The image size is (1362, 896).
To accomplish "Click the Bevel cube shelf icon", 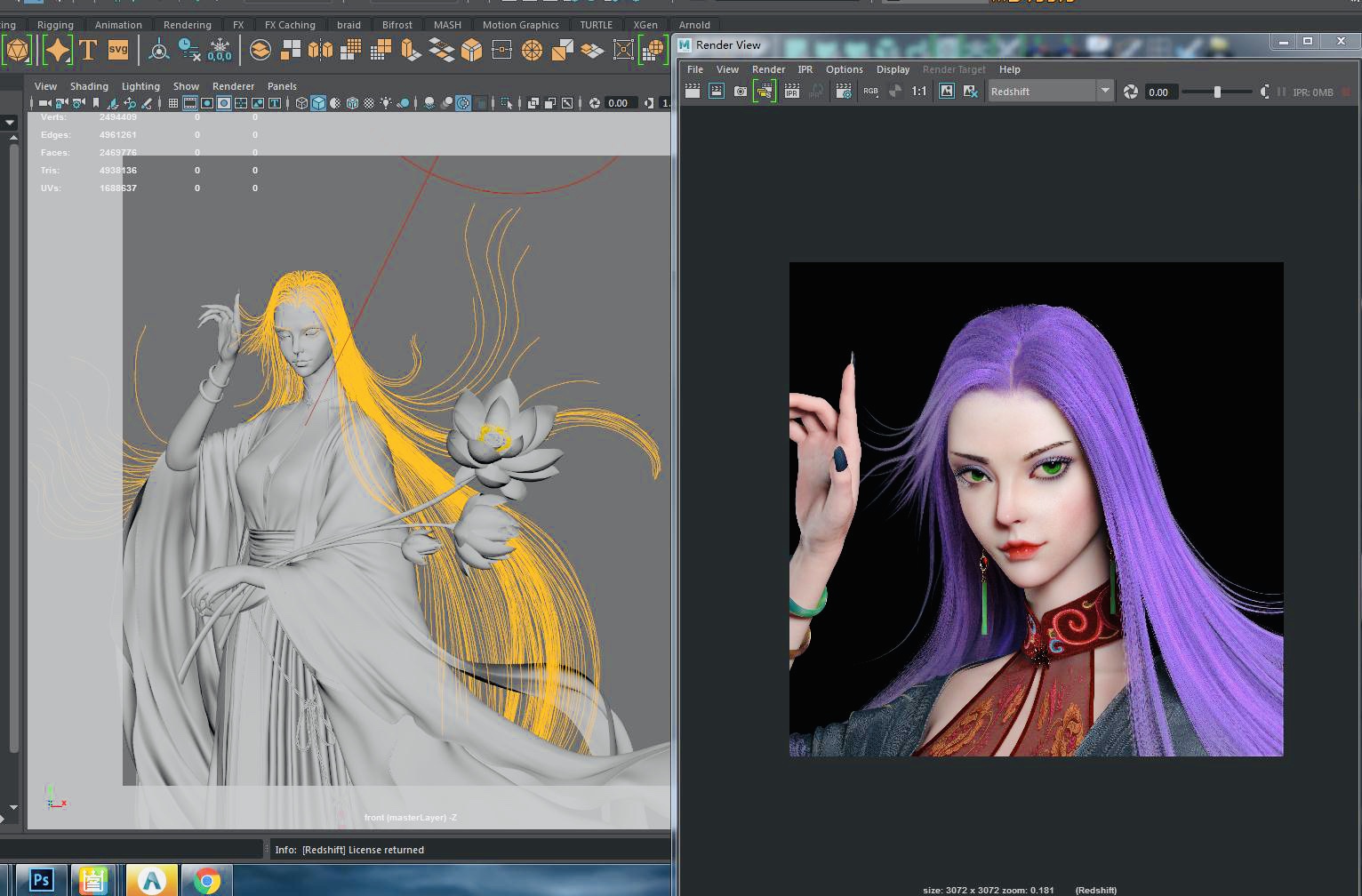I will pyautogui.click(x=471, y=51).
